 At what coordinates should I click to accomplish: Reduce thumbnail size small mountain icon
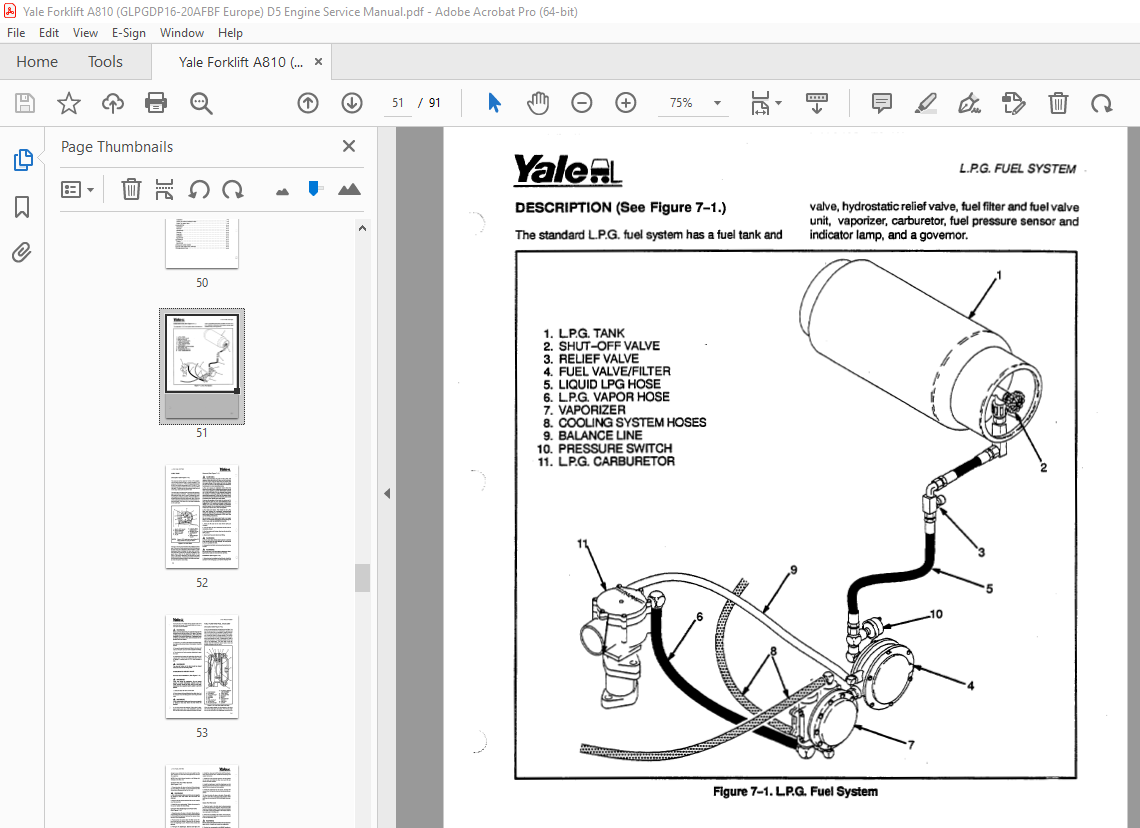tap(283, 192)
